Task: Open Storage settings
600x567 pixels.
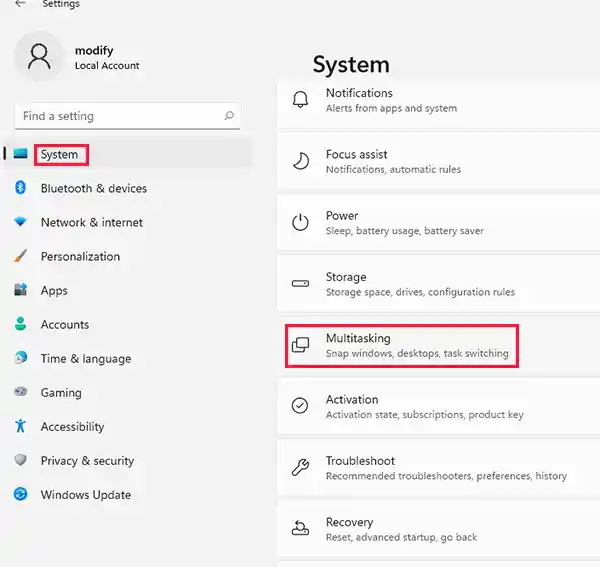Action: [439, 284]
